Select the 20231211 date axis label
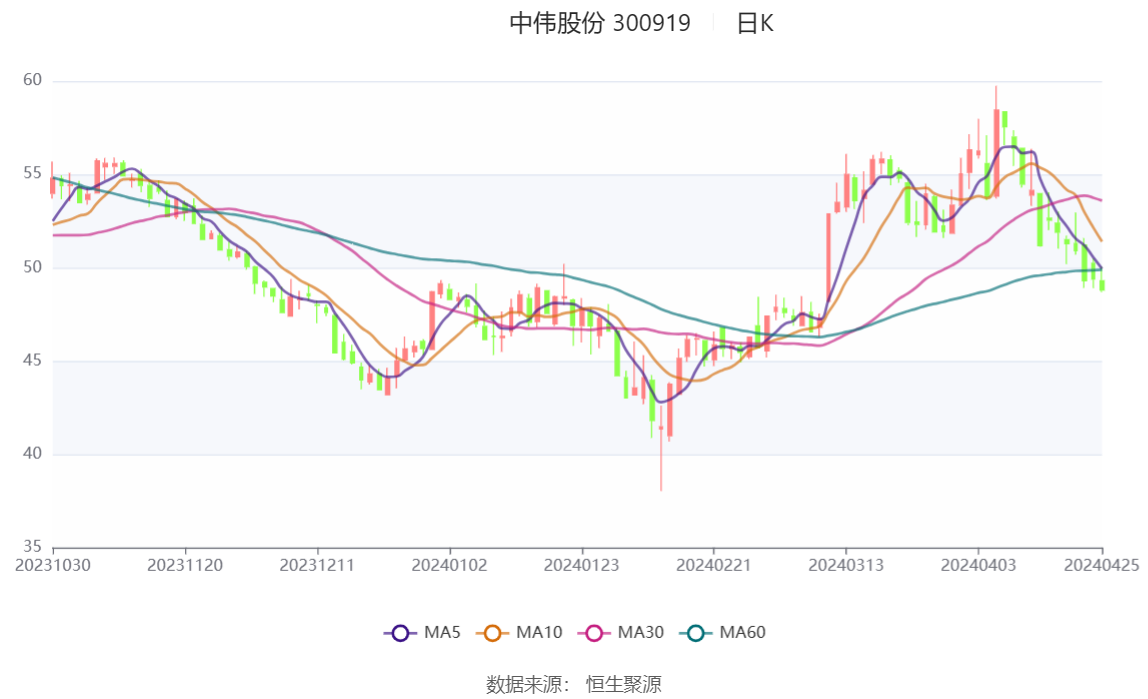 [317, 565]
